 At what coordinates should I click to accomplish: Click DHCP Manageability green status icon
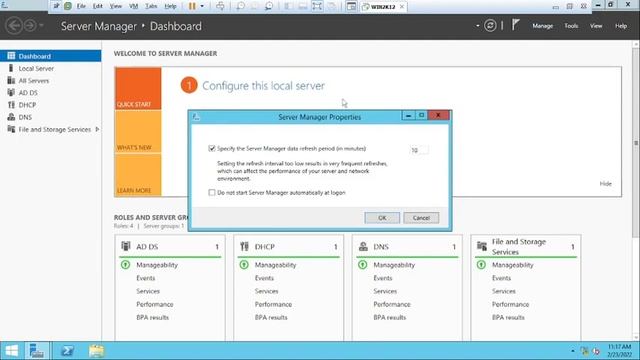[x=244, y=265]
